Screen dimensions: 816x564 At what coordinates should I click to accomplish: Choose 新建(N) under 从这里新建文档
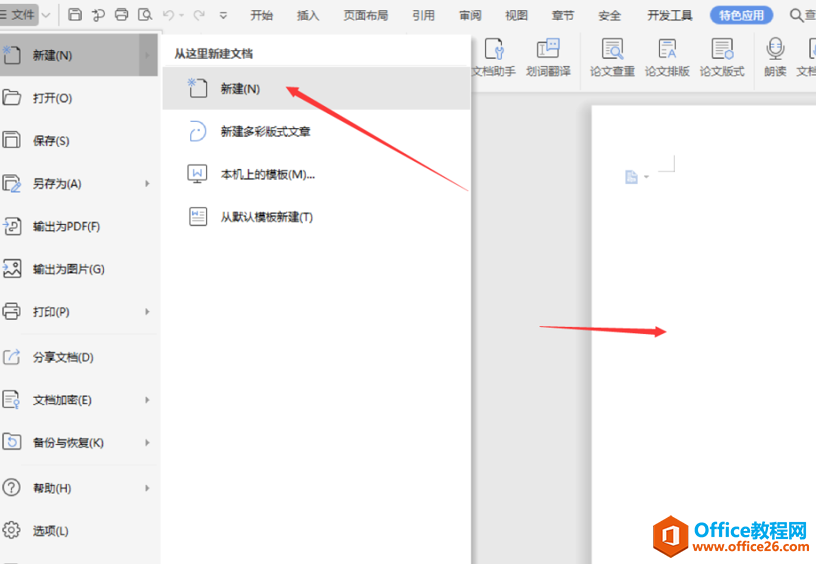pos(240,89)
